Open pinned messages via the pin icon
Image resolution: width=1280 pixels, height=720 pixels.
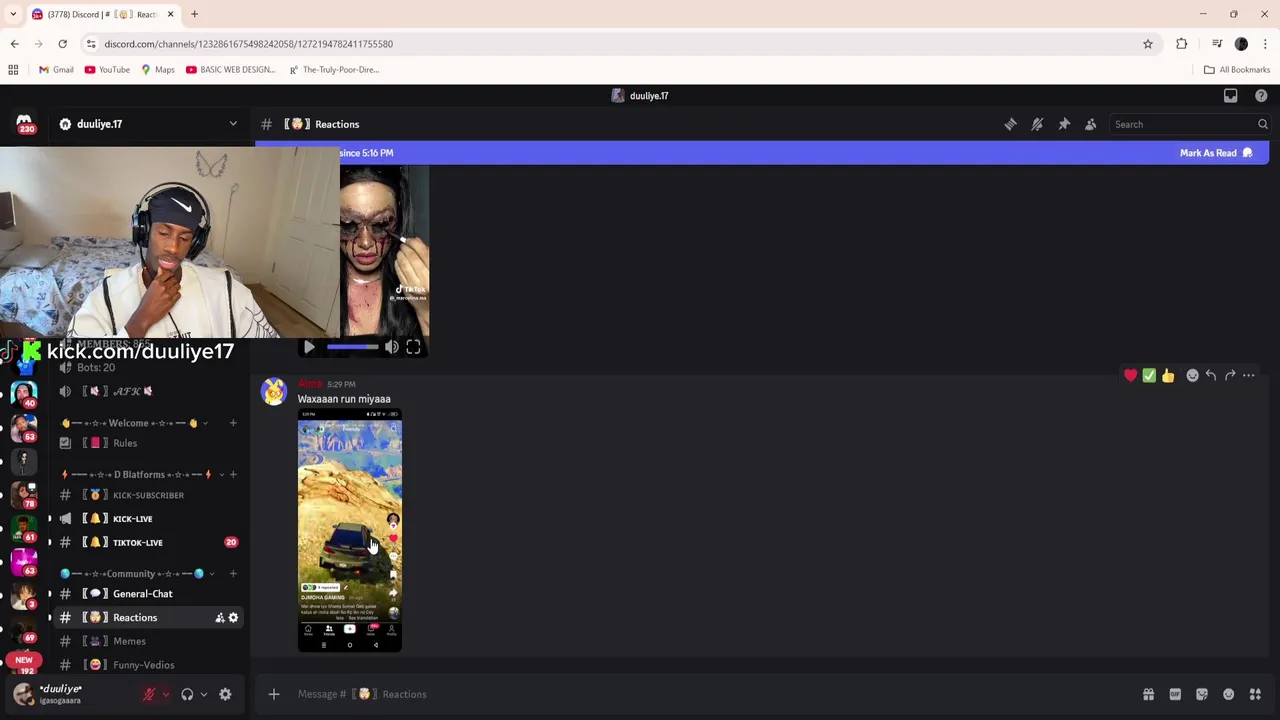point(1064,124)
